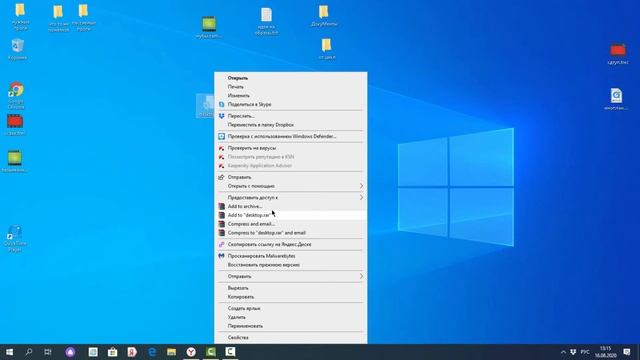Select the Google Chrome desktop shortcut

click(16, 95)
